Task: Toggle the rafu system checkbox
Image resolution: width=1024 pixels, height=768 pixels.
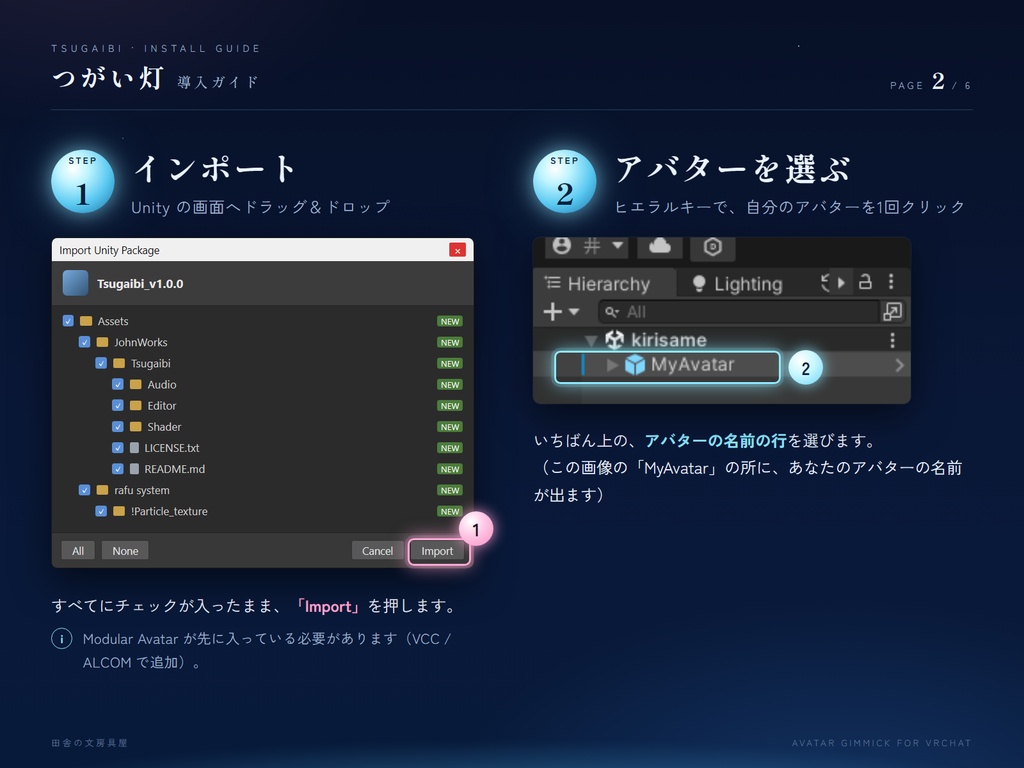Action: (x=84, y=490)
